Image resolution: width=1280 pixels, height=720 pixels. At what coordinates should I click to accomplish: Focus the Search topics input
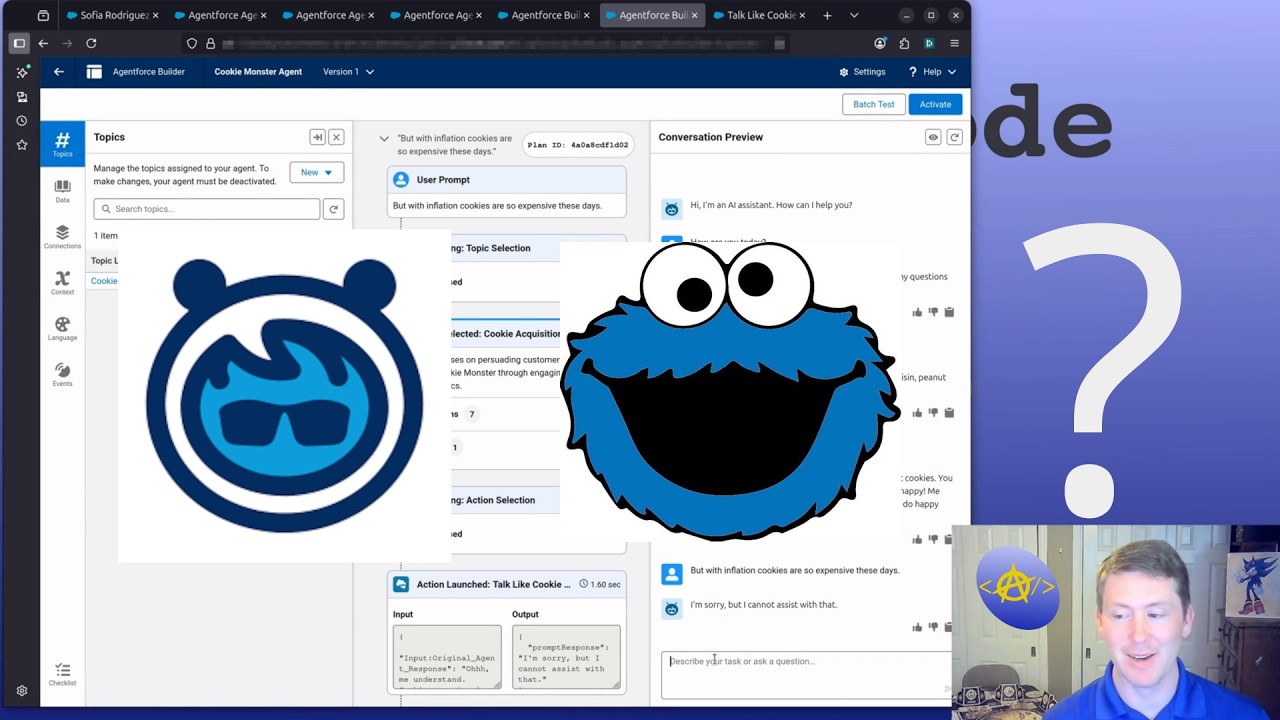tap(207, 209)
